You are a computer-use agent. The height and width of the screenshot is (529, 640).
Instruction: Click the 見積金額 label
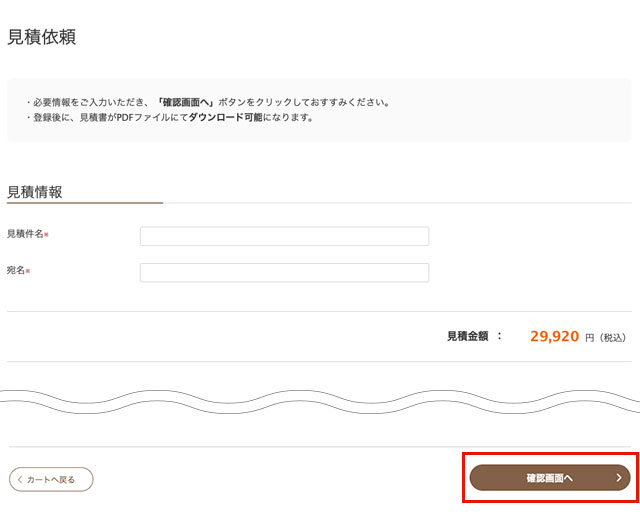point(467,337)
